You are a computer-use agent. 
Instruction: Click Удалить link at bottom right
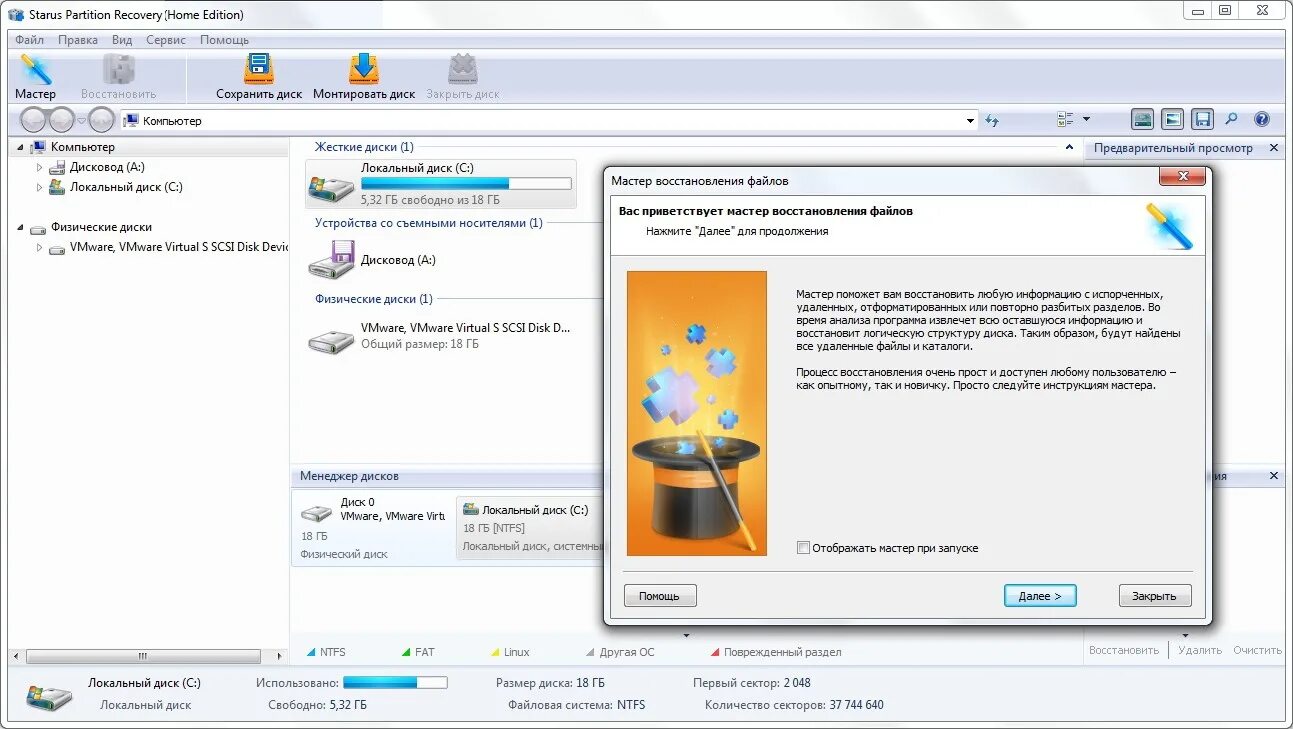point(1200,650)
